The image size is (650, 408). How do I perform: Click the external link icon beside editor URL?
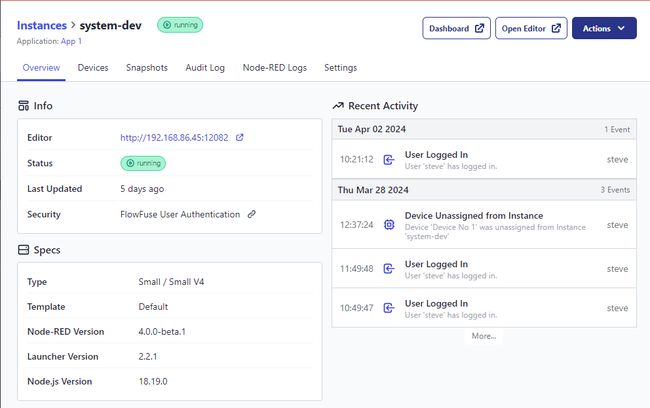point(240,138)
